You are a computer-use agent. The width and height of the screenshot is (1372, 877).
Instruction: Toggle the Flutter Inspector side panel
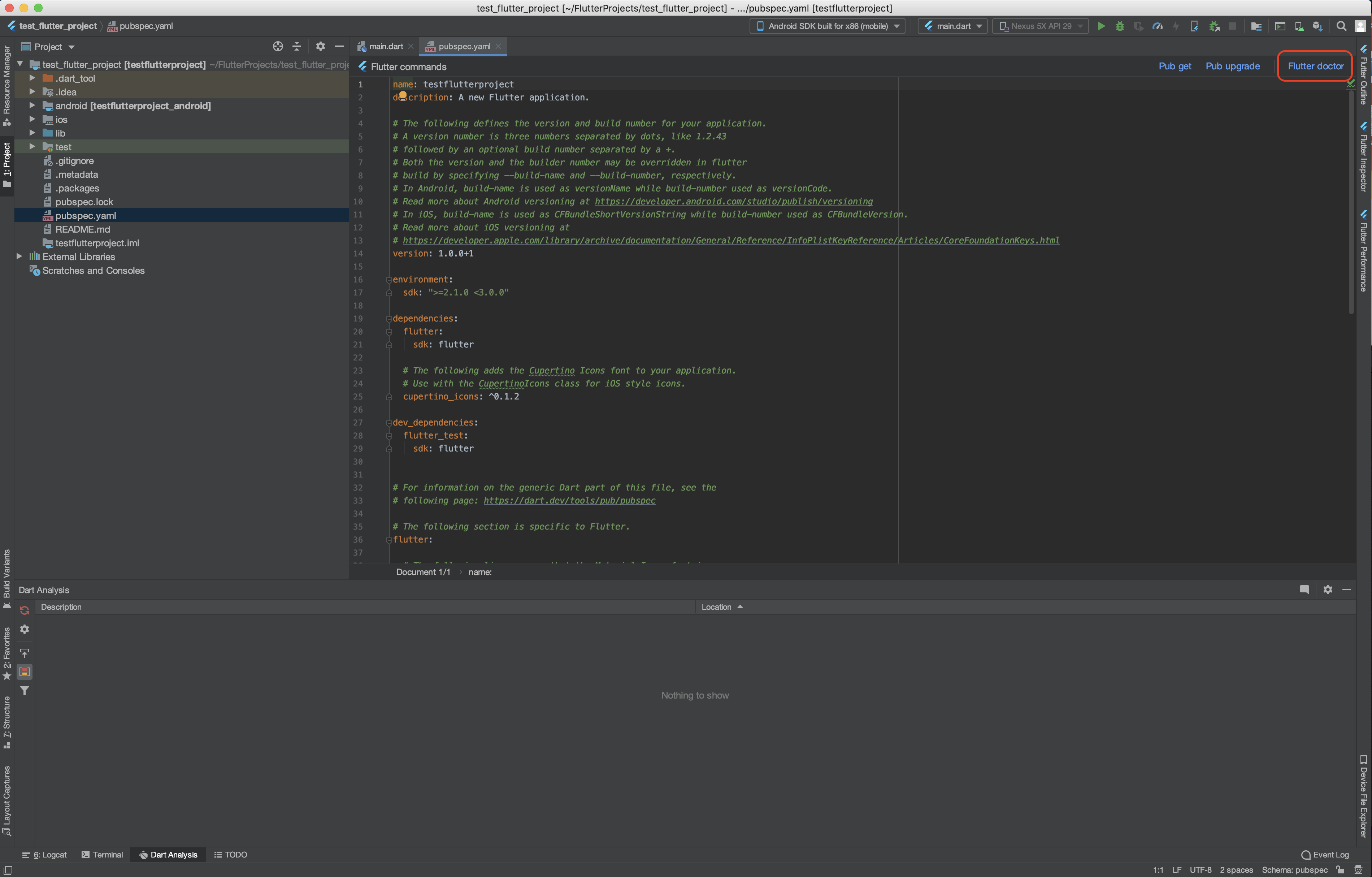[1363, 157]
